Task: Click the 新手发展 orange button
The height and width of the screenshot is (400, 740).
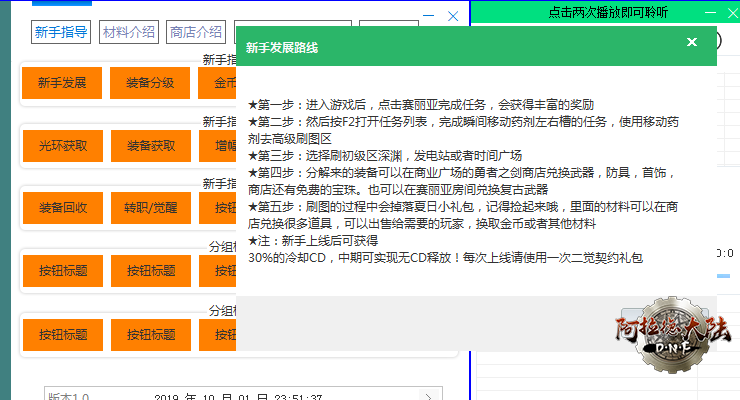Action: 62,83
